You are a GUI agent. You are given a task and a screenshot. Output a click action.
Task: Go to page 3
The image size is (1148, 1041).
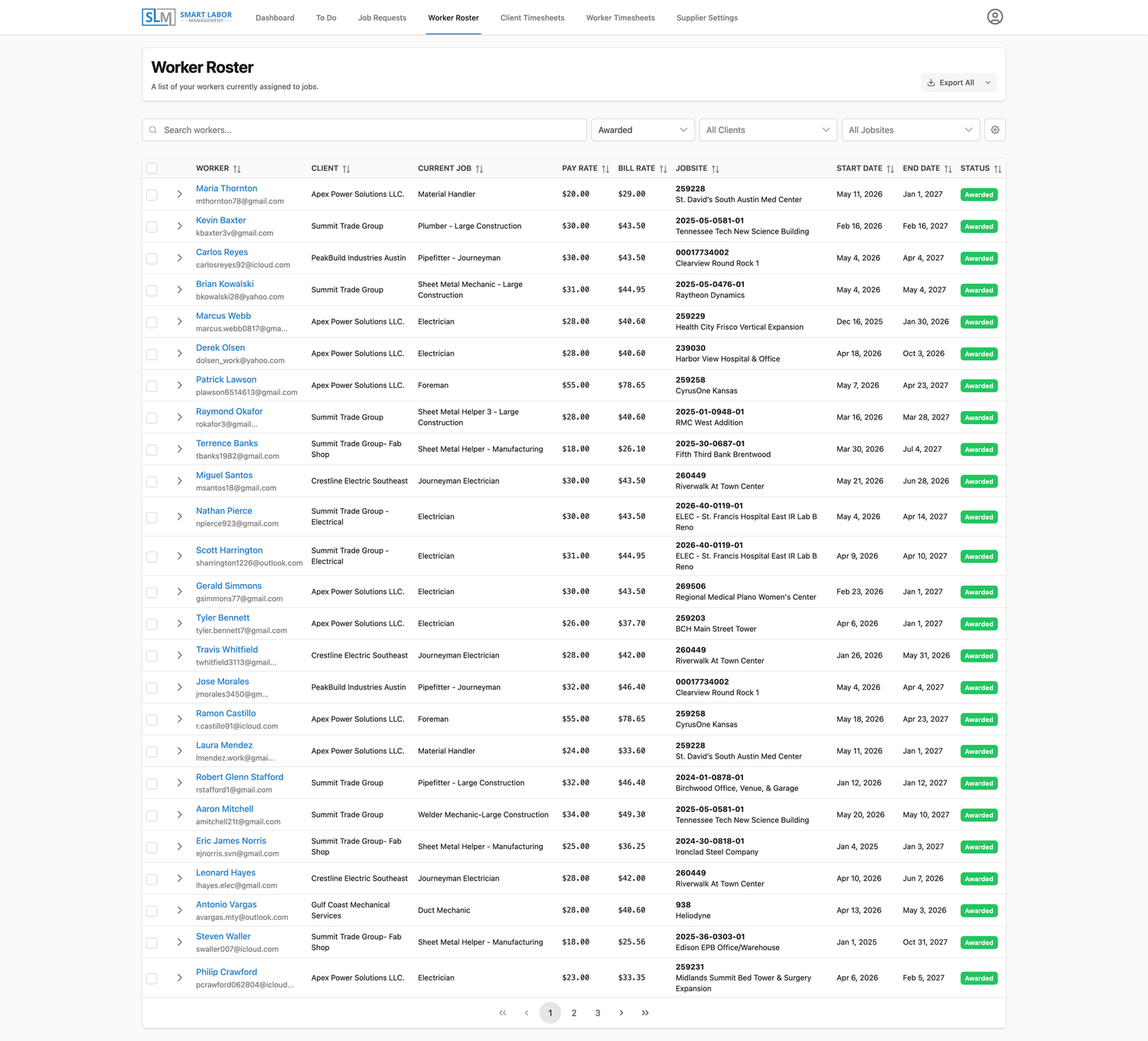(598, 1013)
